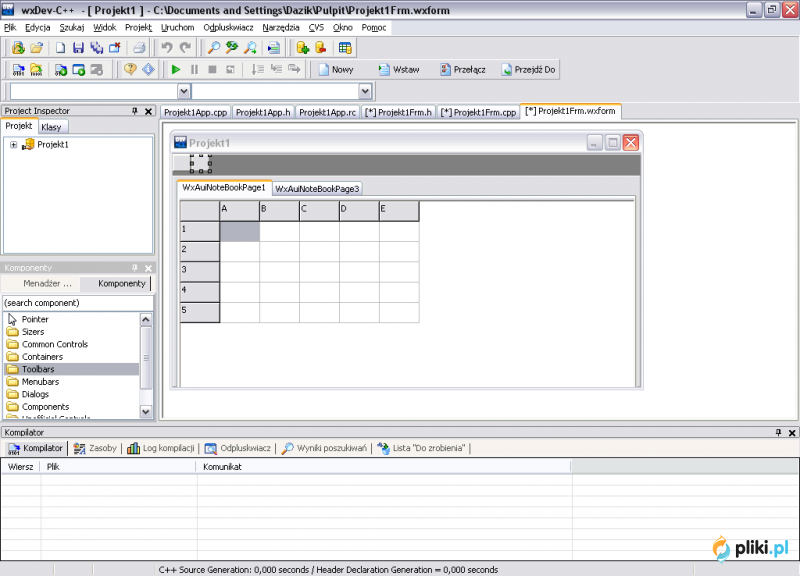
Task: Open the Odpluskwiacz menu
Action: click(x=228, y=28)
